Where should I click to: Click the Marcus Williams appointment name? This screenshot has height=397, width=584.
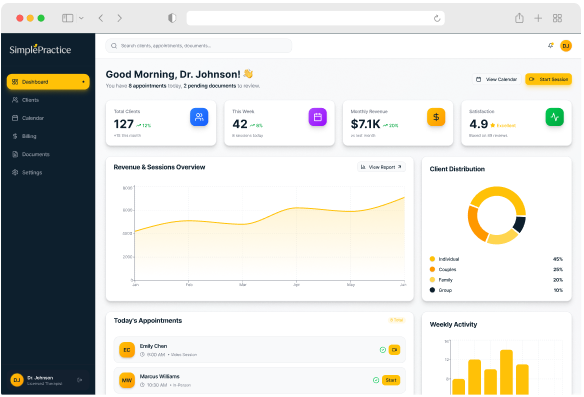(x=160, y=377)
